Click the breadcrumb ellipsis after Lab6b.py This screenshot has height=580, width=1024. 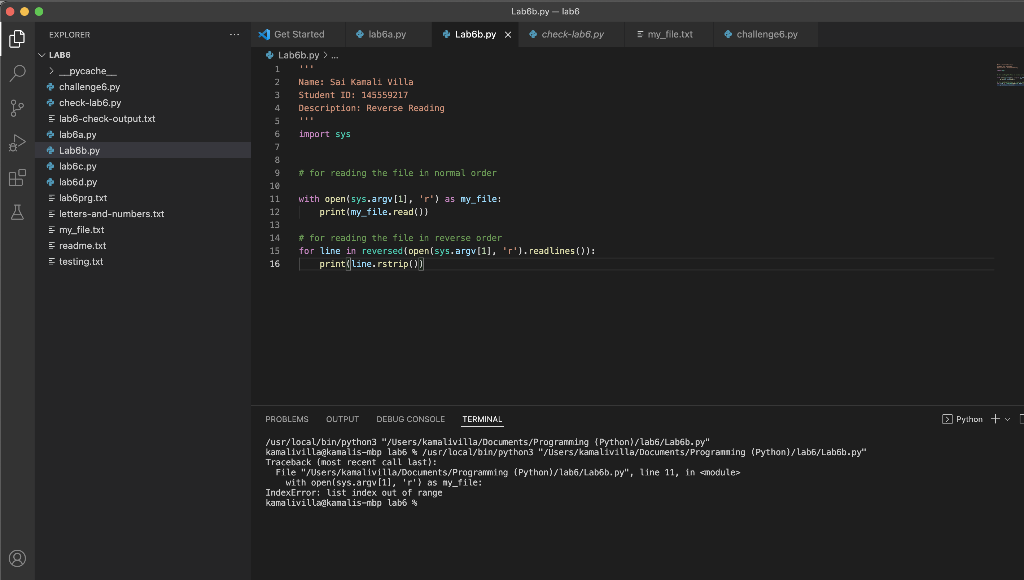click(x=334, y=56)
